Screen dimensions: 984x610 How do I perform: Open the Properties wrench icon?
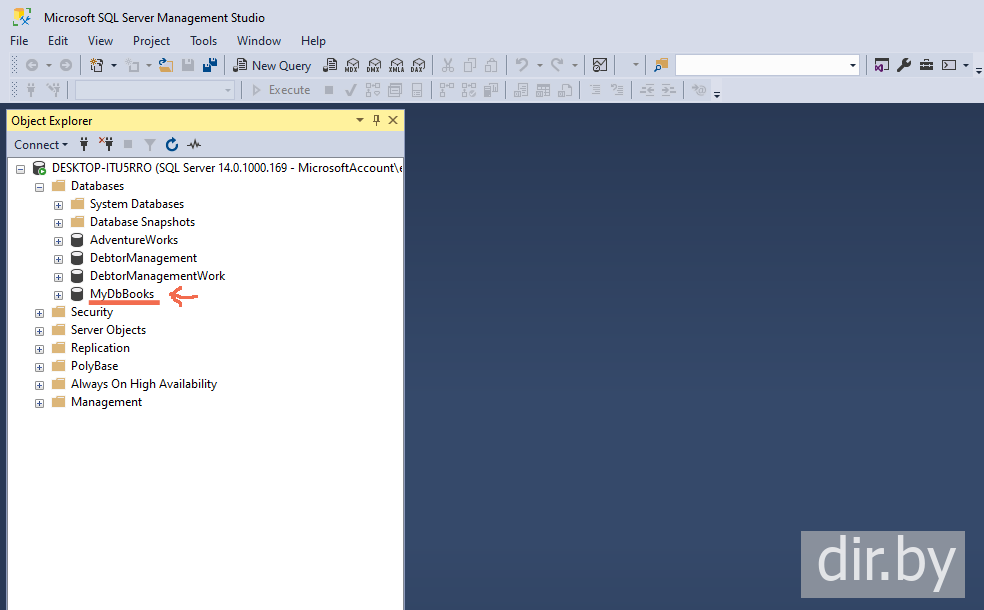click(x=904, y=65)
